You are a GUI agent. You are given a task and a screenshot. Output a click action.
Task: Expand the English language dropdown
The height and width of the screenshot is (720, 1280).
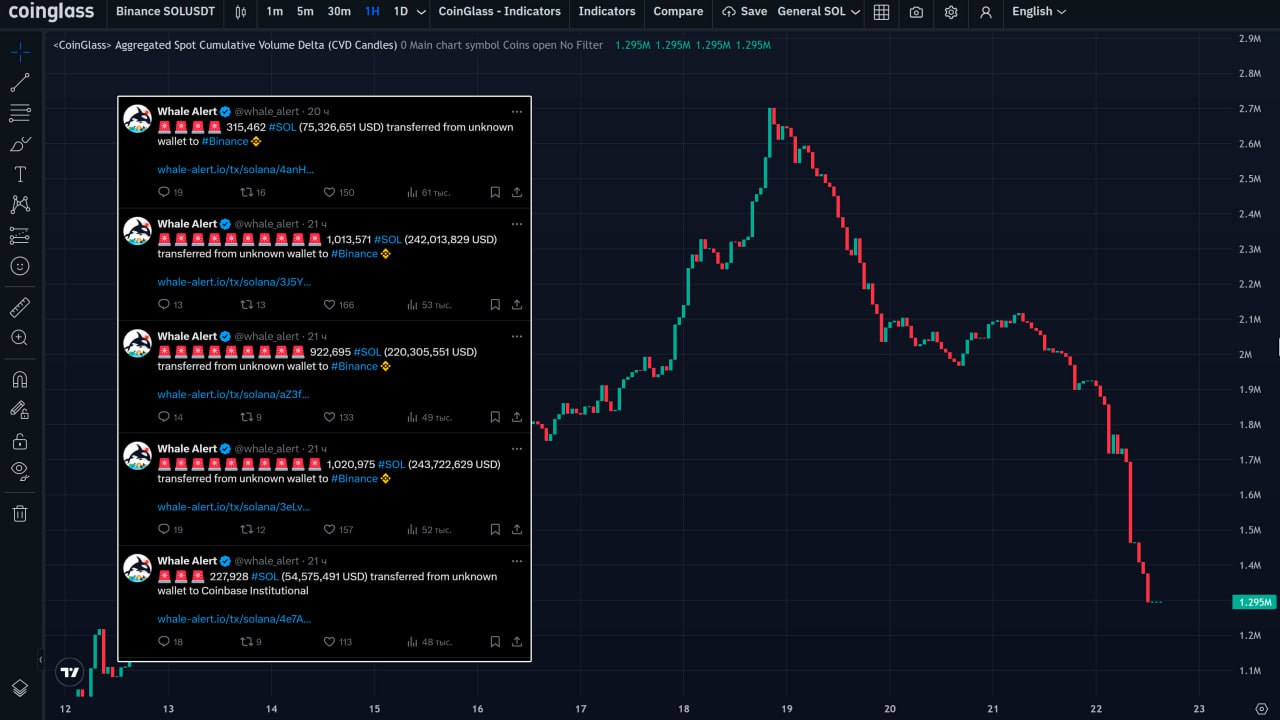pos(1039,12)
